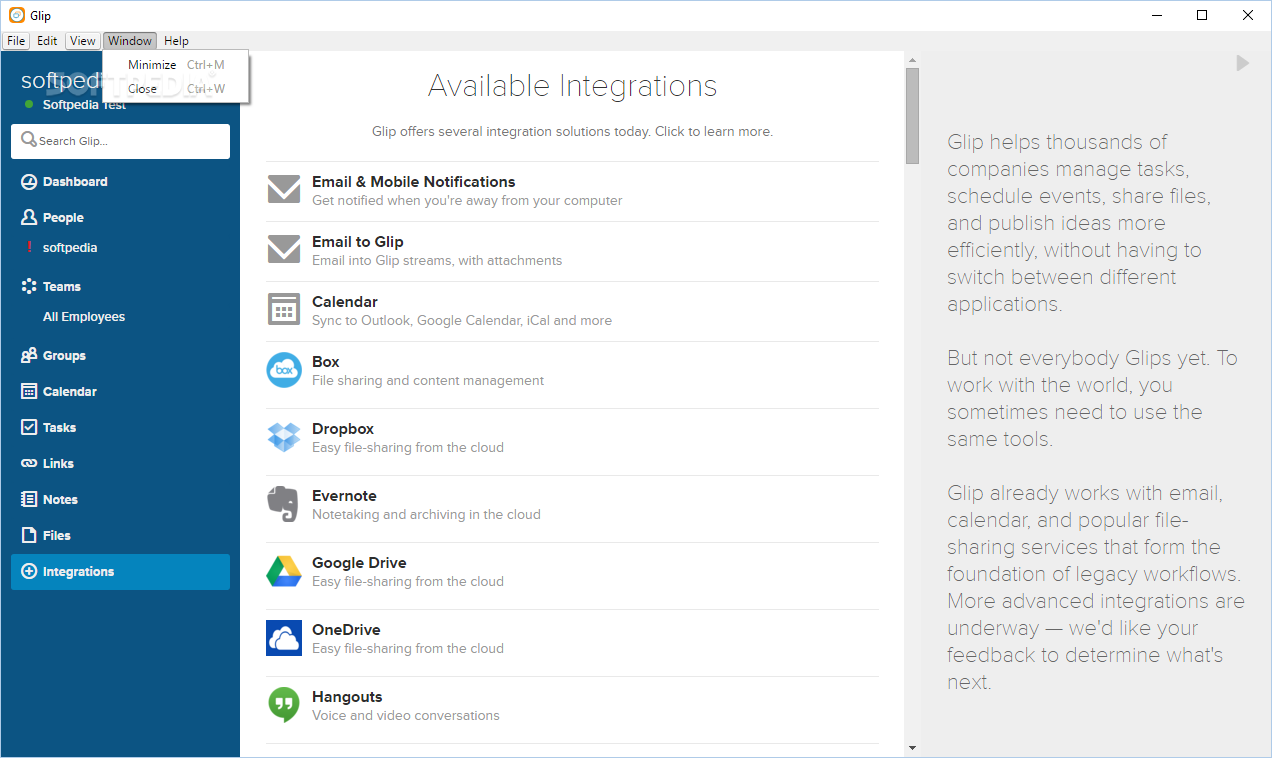Screen dimensions: 1272x758
Task: Click the Dropbox title text
Action: (343, 429)
